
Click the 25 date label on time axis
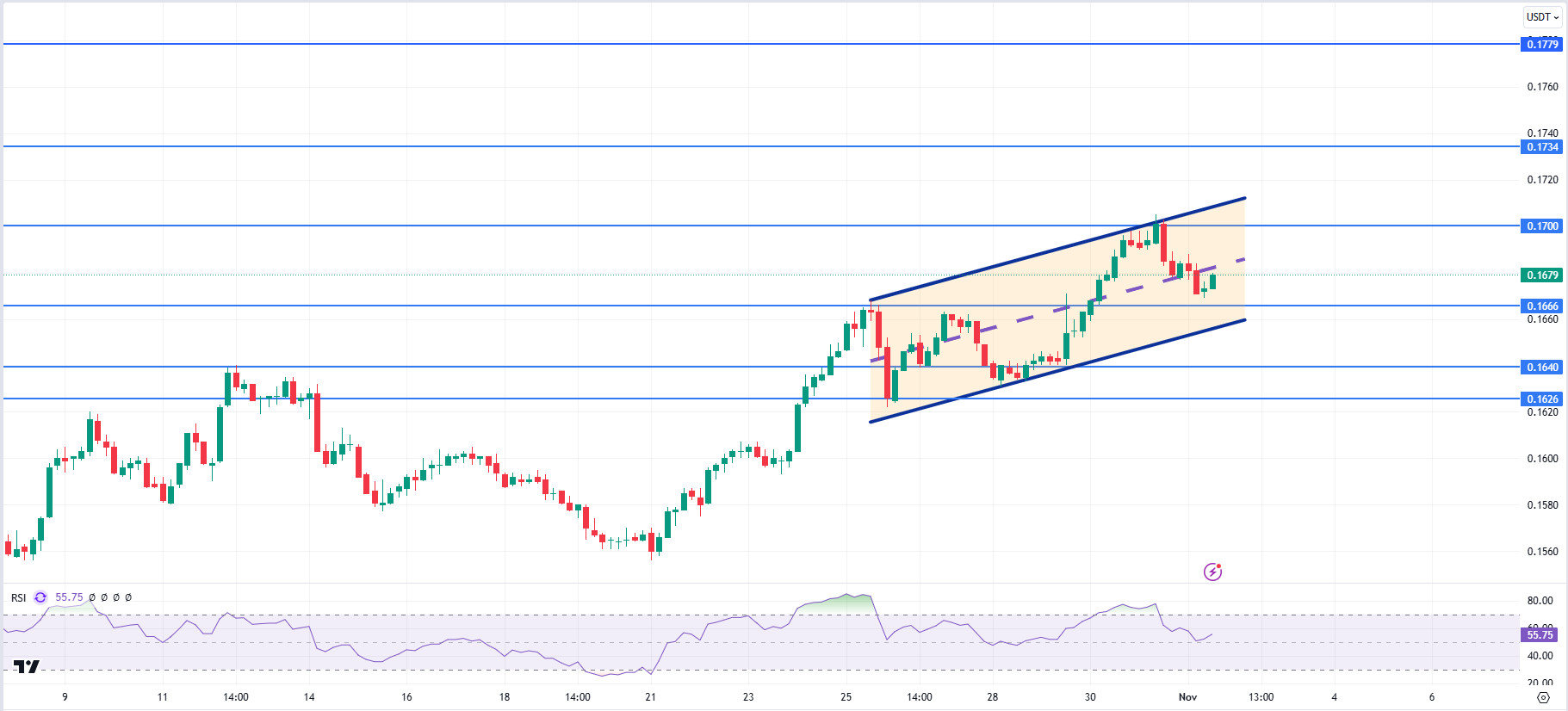pyautogui.click(x=846, y=697)
